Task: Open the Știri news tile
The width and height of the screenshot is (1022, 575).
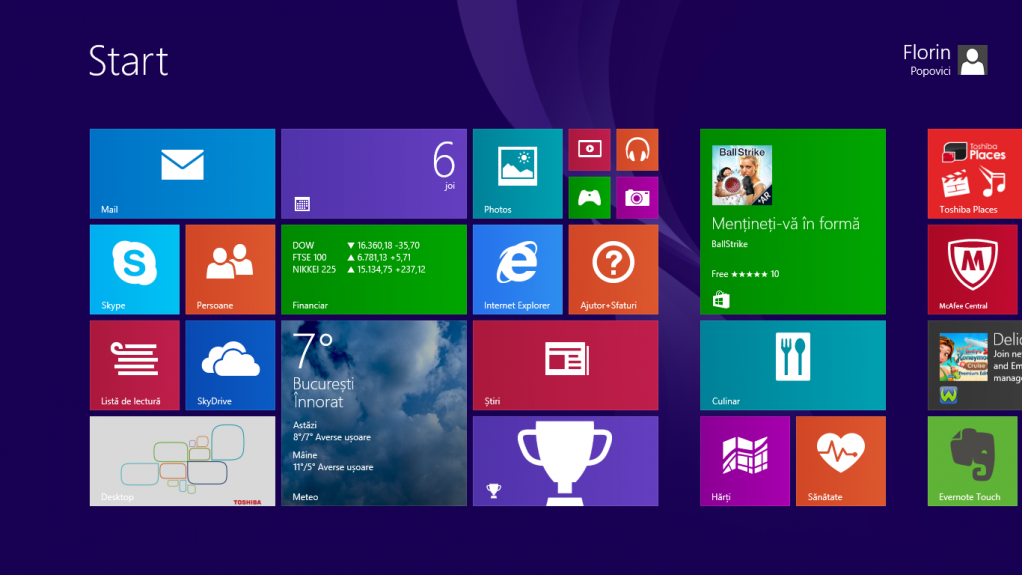Action: click(566, 365)
